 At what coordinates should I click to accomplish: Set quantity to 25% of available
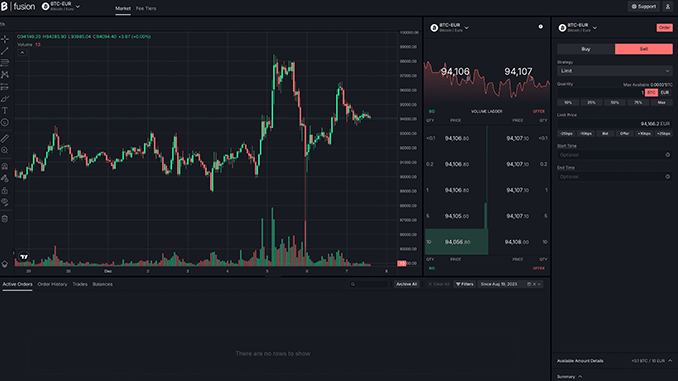pos(592,102)
